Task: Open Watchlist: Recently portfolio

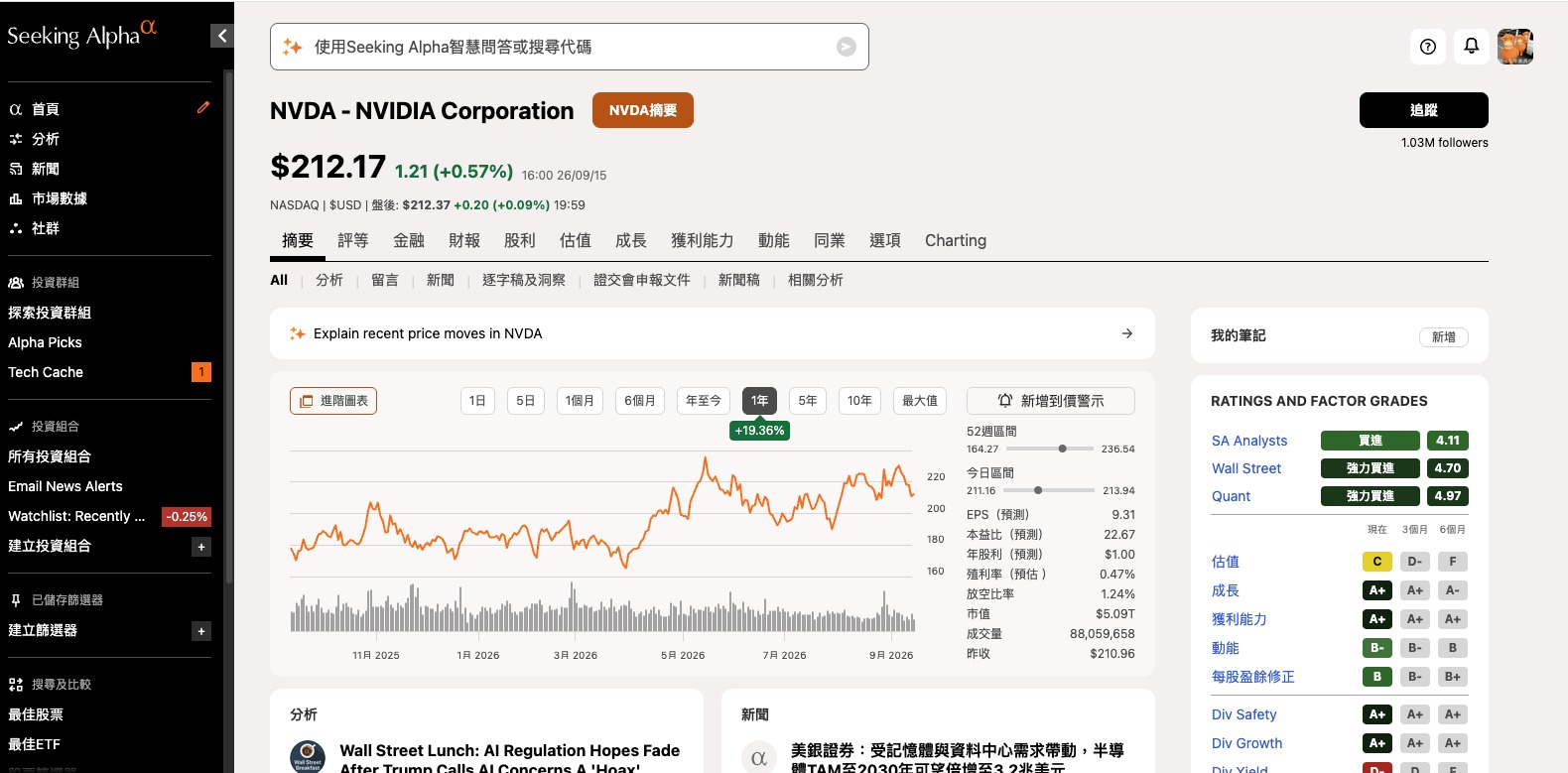Action: point(76,516)
